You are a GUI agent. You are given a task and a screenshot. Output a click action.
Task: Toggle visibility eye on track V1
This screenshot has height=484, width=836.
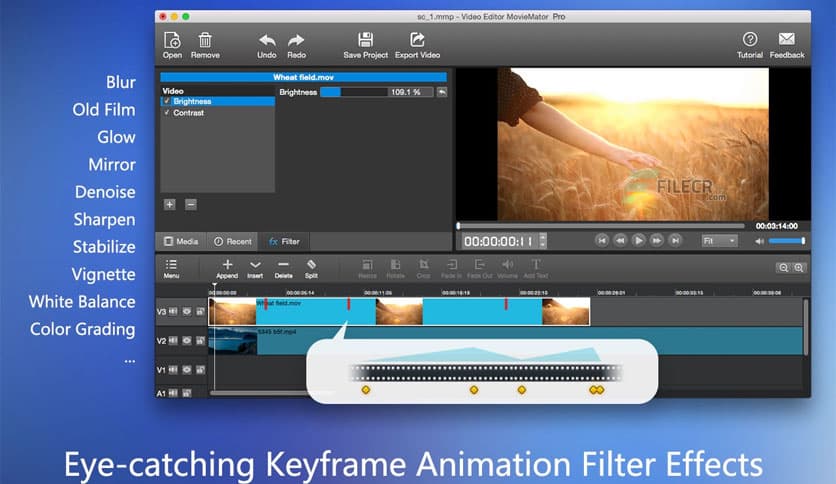[x=187, y=369]
